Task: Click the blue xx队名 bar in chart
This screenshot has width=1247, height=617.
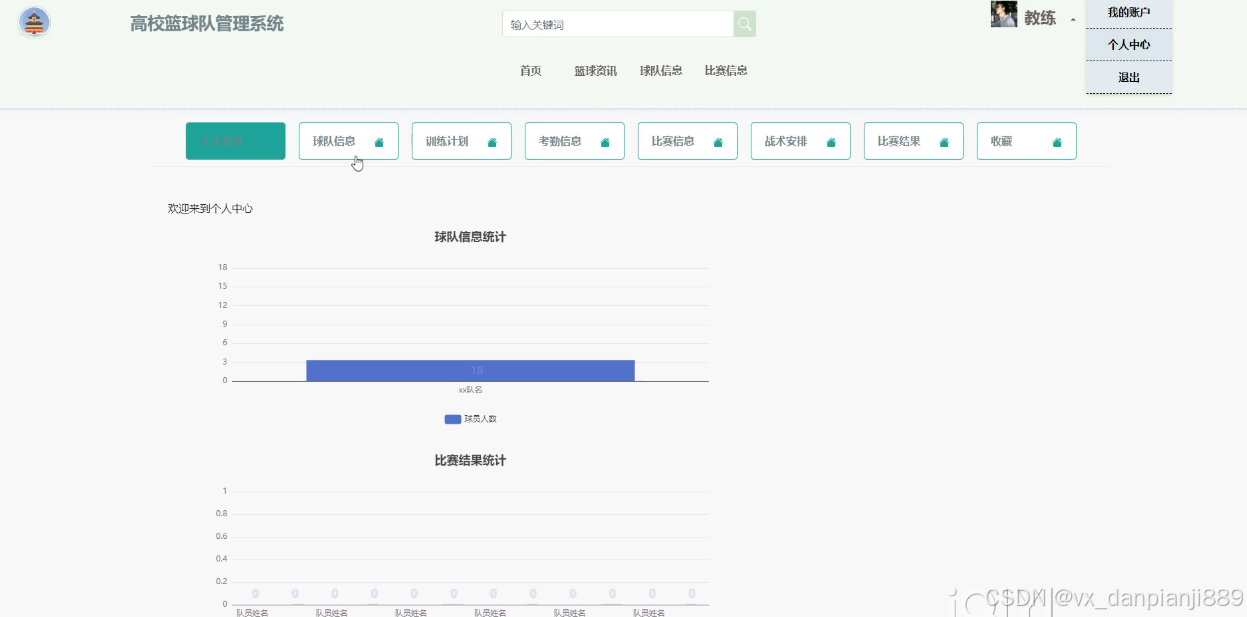Action: (470, 370)
